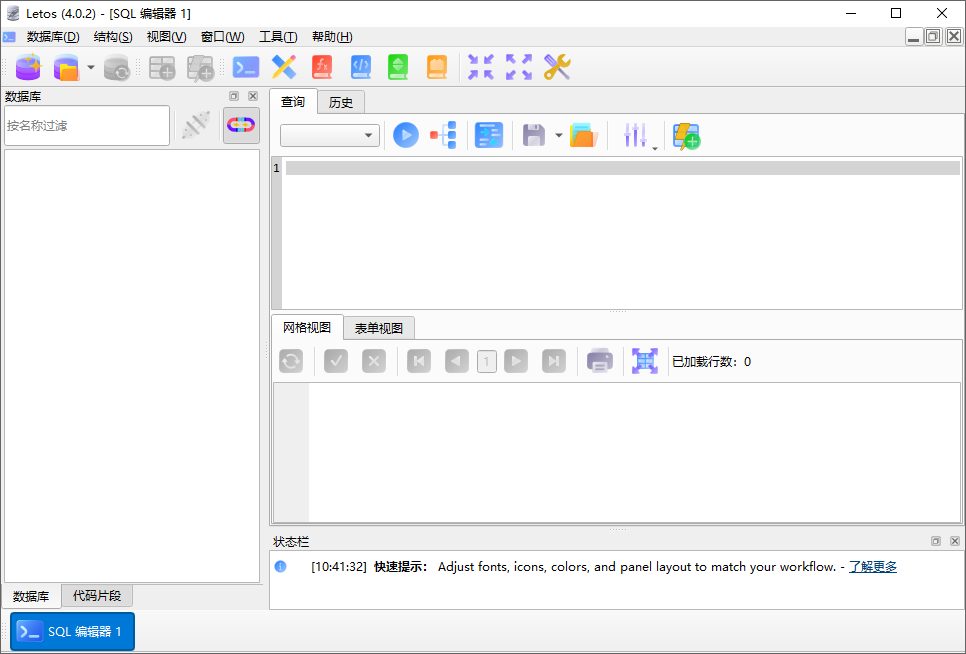Select the 数据库 bottom tab
Screen dimensions: 966x654
coord(31,596)
